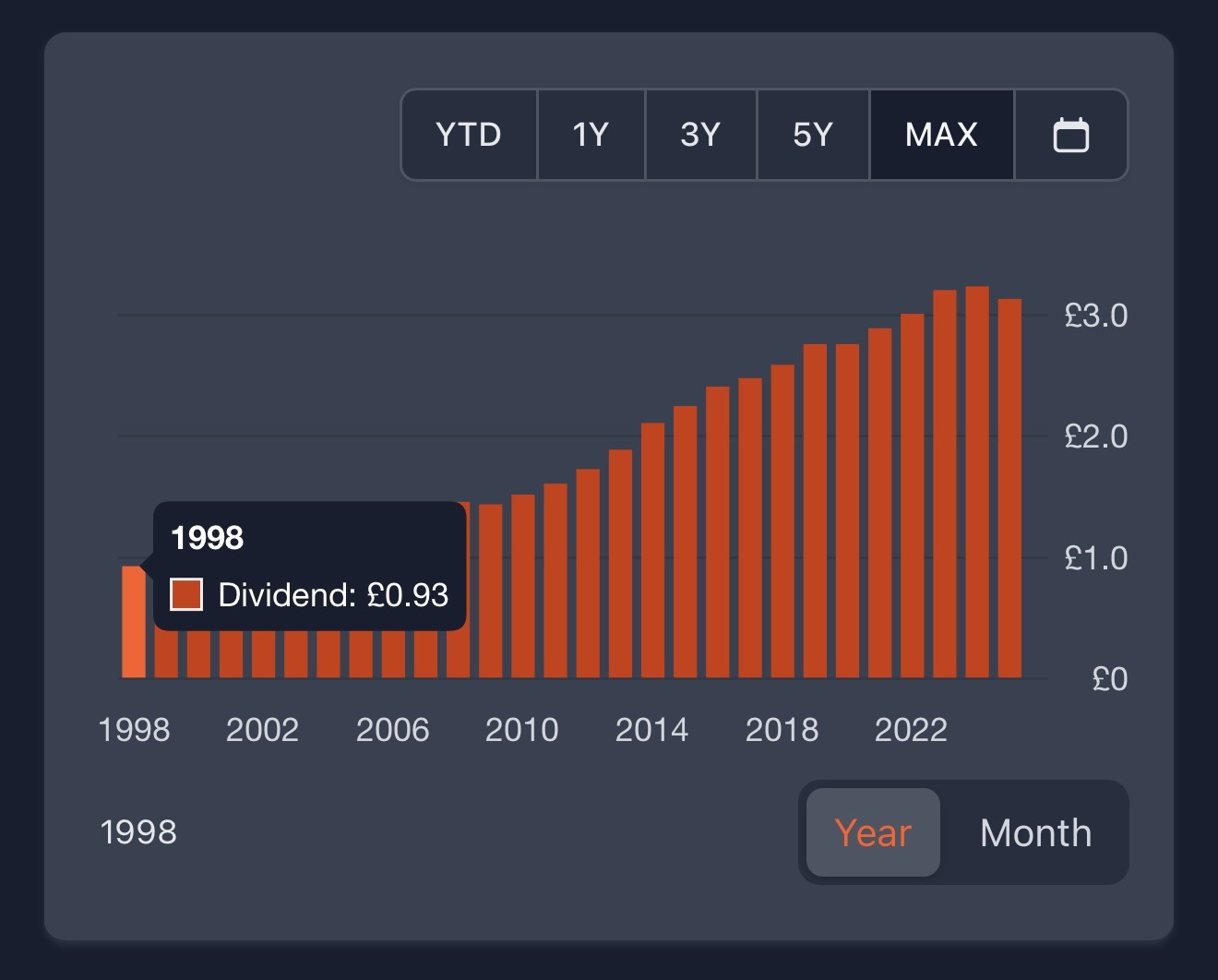Screen dimensions: 1218x980
Task: Select the Year grouping option
Action: pyautogui.click(x=873, y=832)
